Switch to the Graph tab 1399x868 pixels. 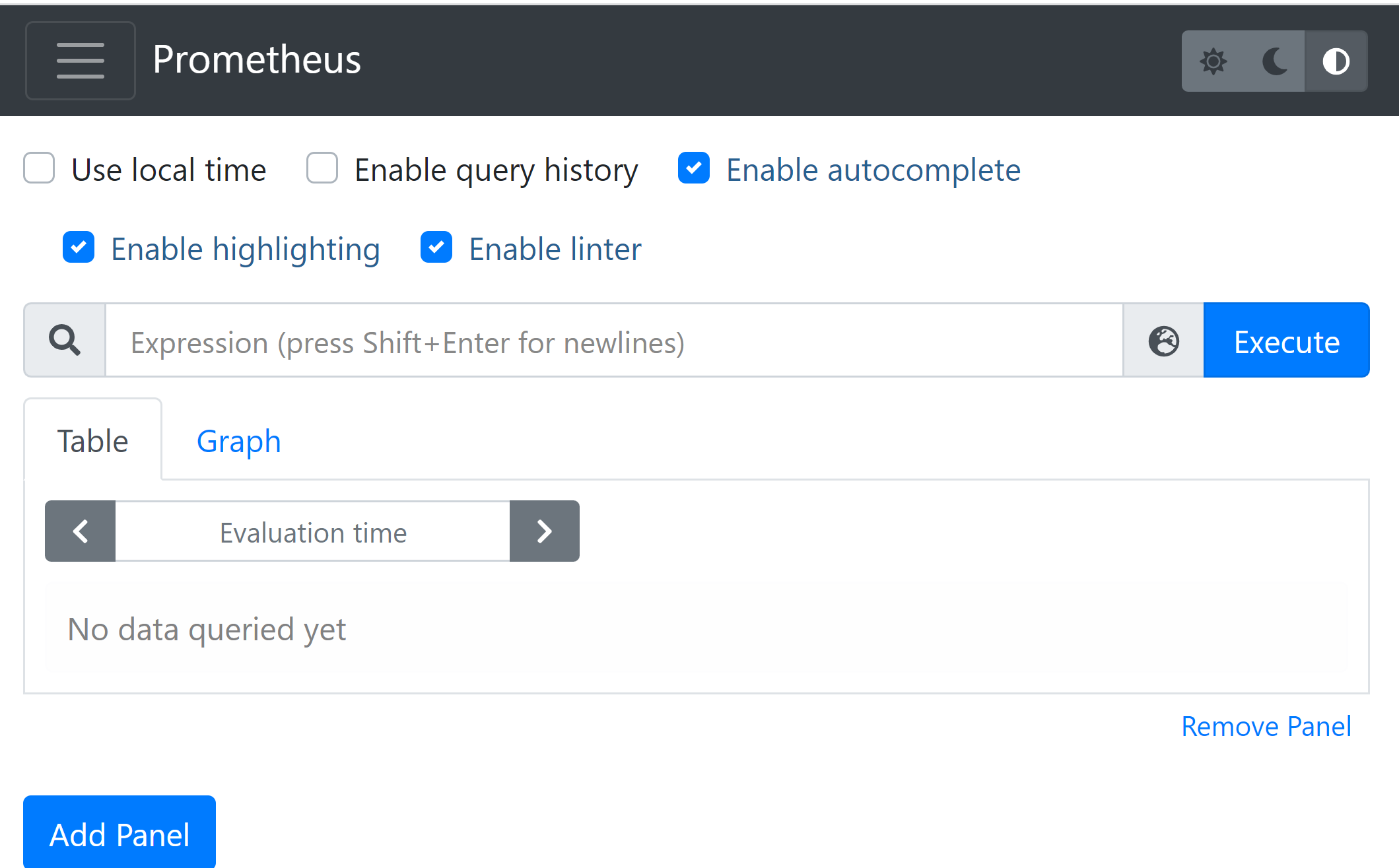coord(238,441)
